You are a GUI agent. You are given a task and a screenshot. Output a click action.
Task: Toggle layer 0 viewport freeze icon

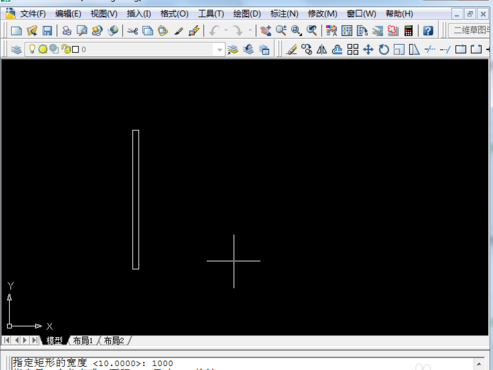click(x=54, y=49)
